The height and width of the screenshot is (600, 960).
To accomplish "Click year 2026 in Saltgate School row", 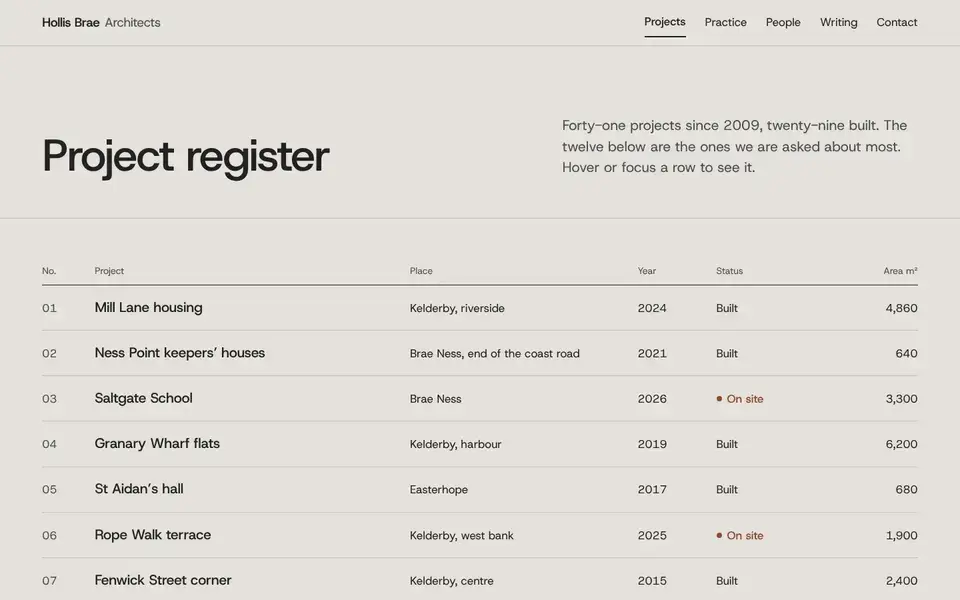I will pos(652,399).
